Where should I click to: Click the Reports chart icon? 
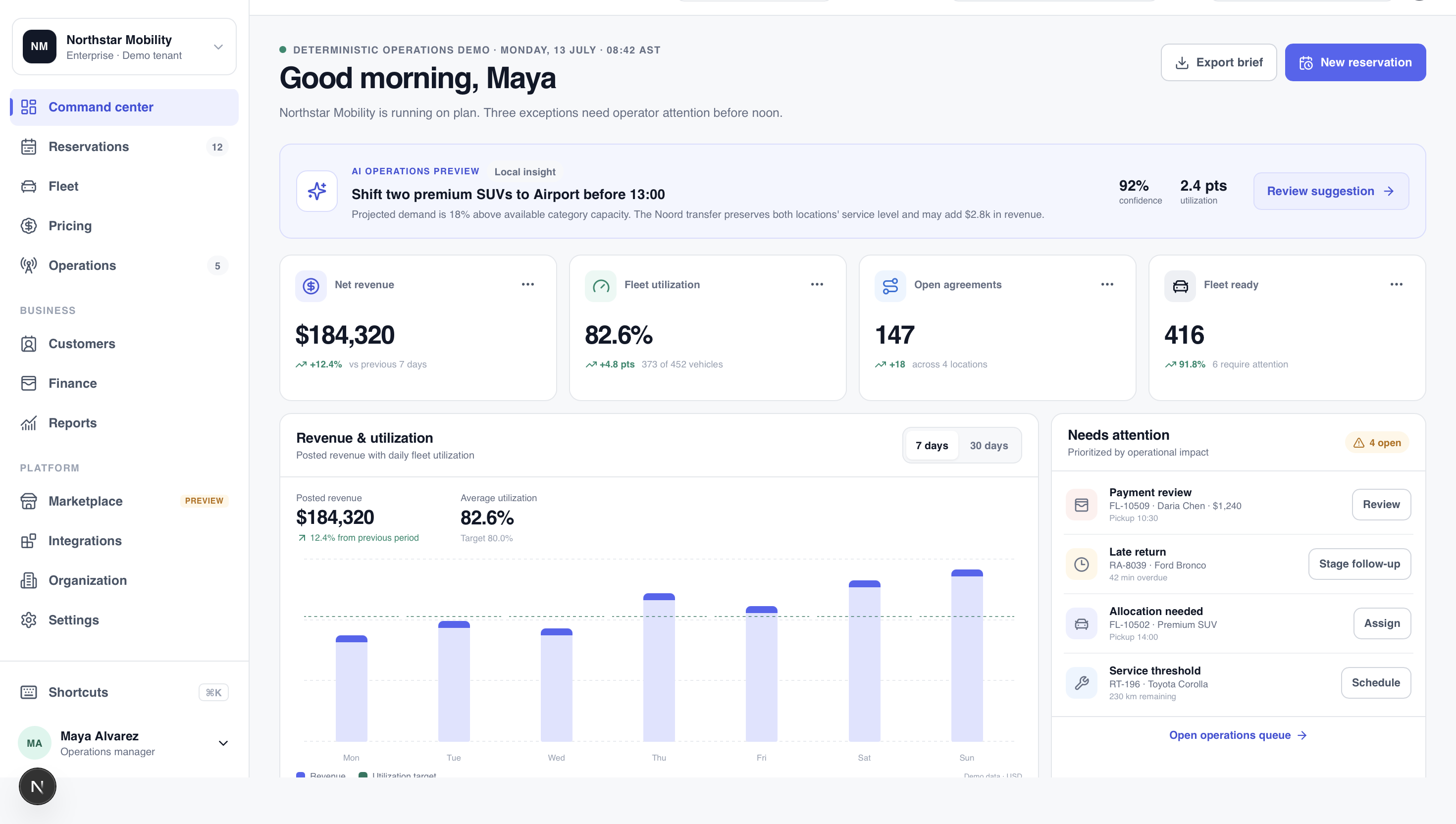[28, 423]
